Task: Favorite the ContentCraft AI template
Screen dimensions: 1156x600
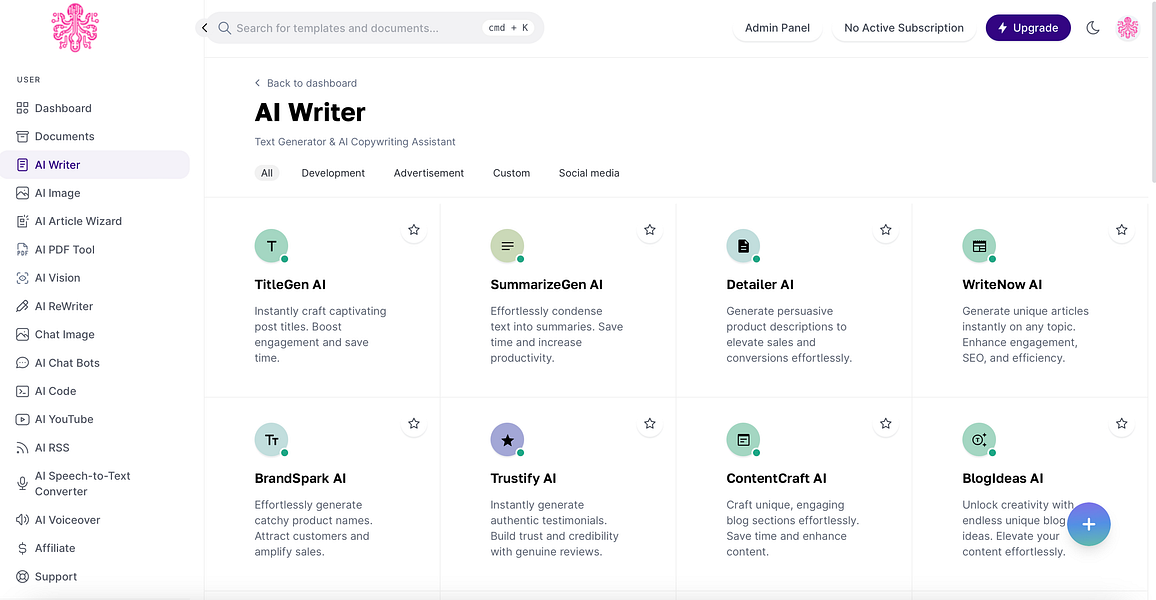Action: 885,424
